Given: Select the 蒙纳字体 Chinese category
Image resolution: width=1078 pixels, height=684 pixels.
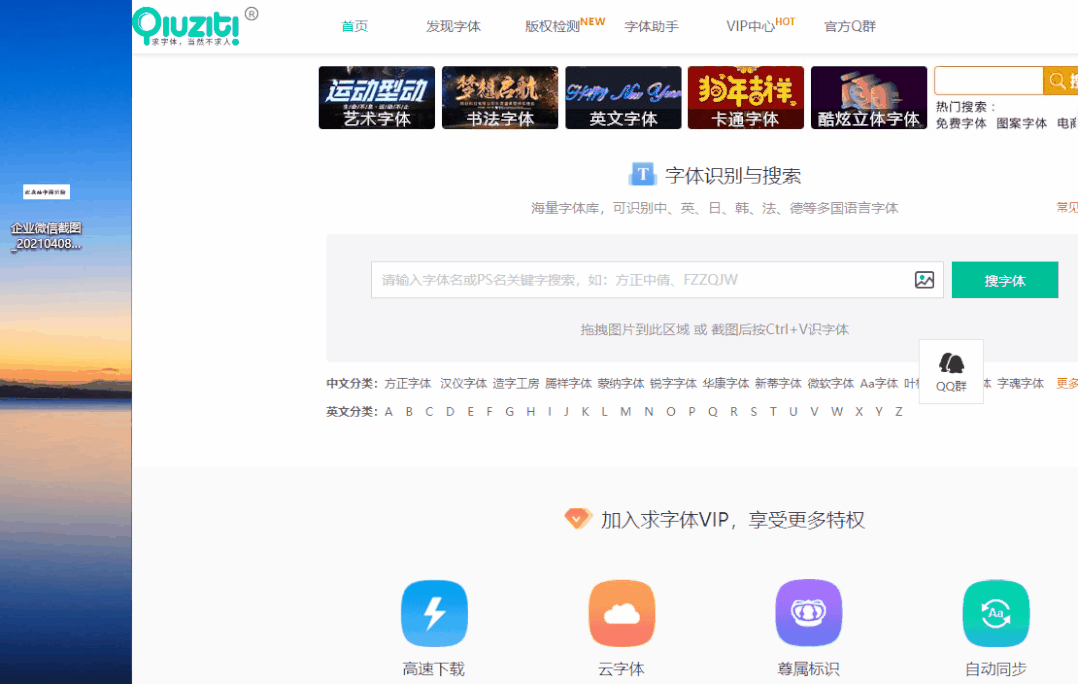Looking at the screenshot, I should (x=621, y=384).
